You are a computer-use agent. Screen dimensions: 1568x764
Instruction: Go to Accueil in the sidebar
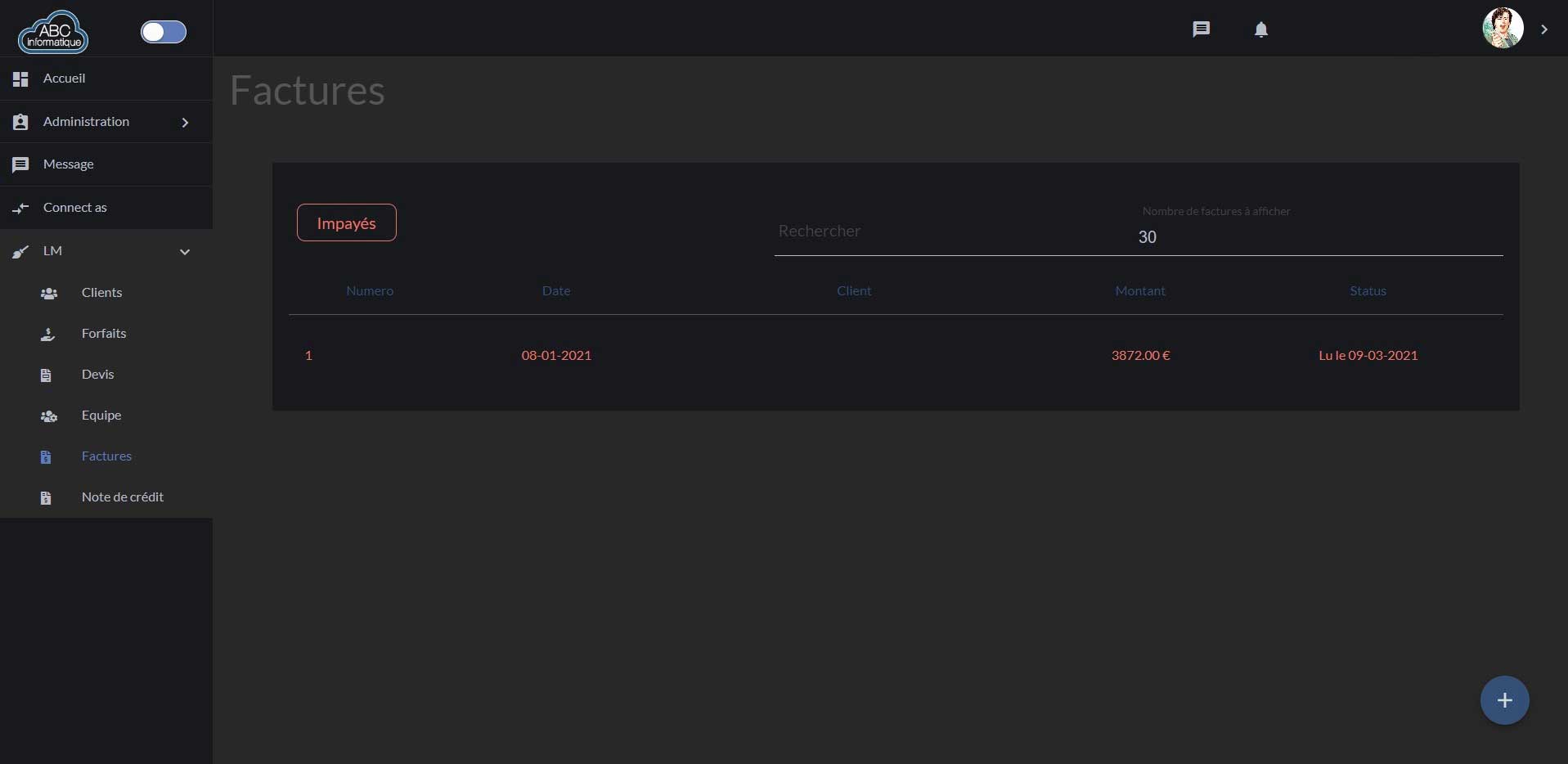[64, 79]
